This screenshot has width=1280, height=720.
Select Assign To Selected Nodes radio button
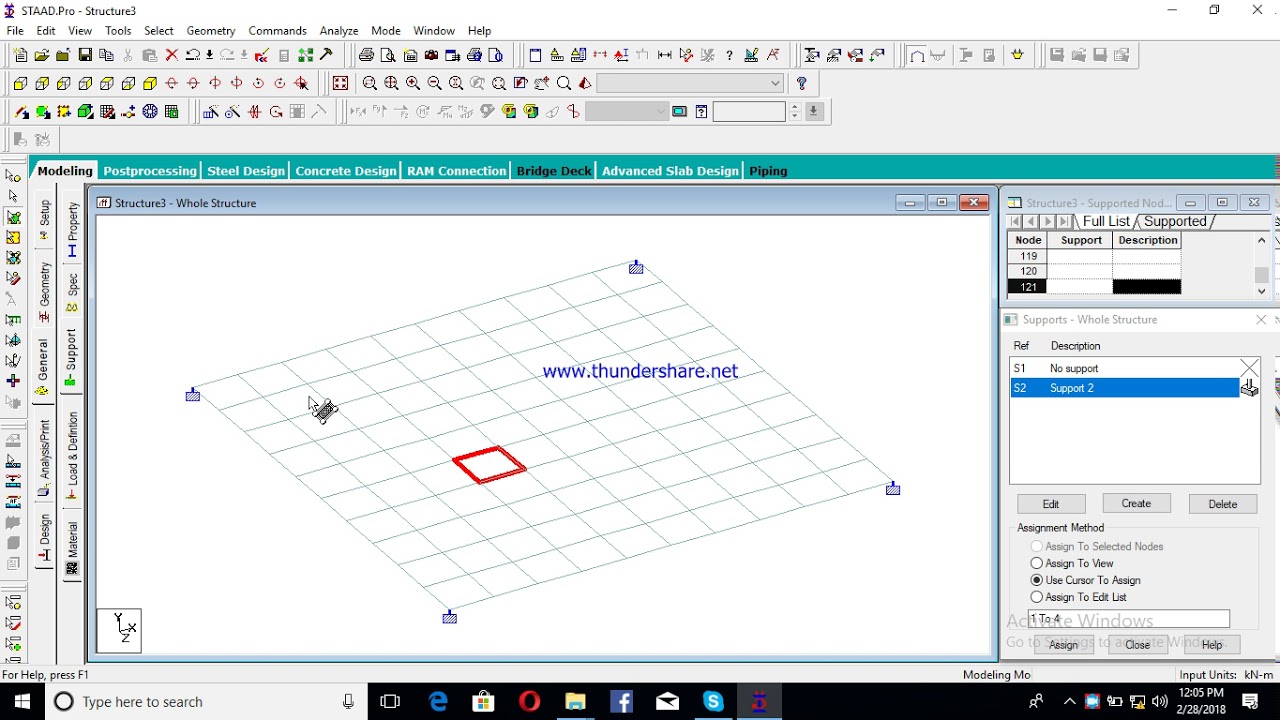click(1037, 546)
